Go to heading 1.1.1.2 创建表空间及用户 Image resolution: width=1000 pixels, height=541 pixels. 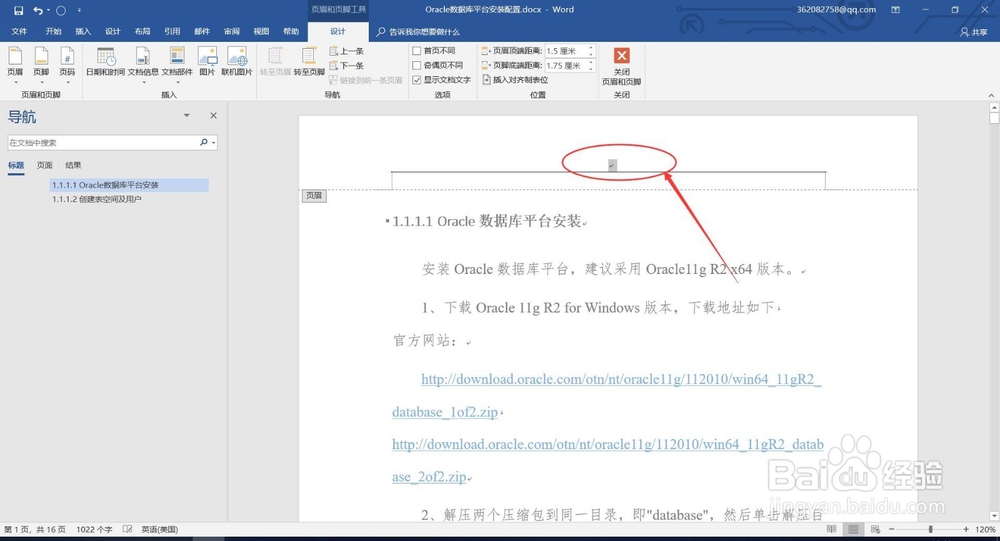97,199
